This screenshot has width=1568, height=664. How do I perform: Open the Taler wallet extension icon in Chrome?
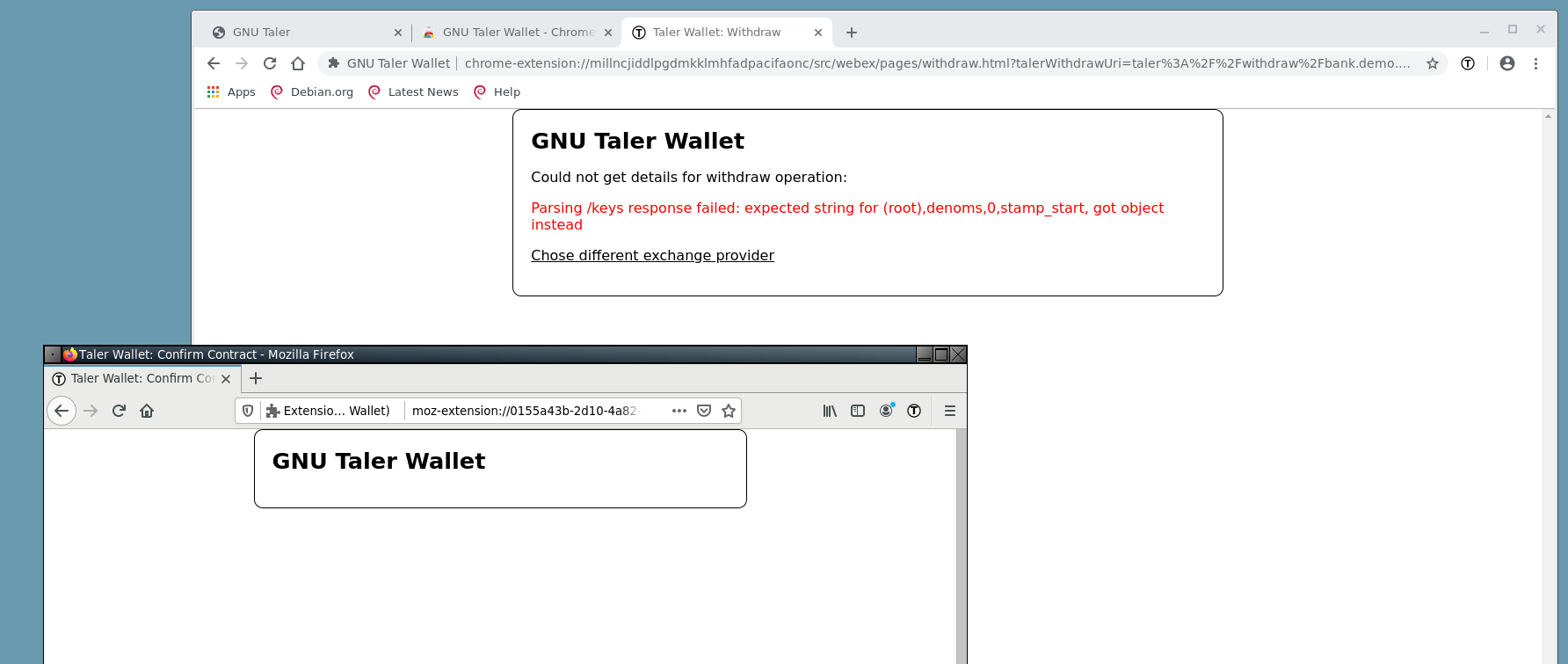click(x=1468, y=63)
